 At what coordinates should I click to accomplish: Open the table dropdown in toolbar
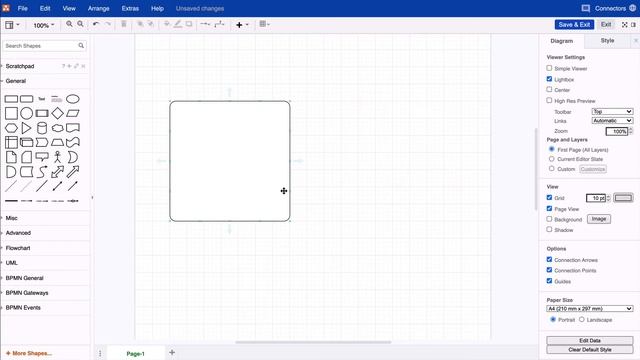pos(264,24)
